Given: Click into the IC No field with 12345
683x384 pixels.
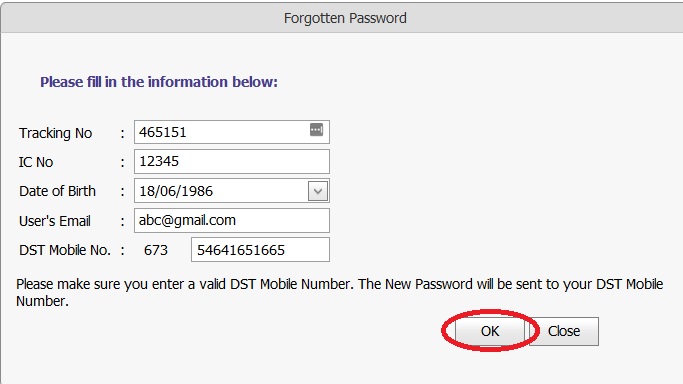Looking at the screenshot, I should click(x=232, y=162).
